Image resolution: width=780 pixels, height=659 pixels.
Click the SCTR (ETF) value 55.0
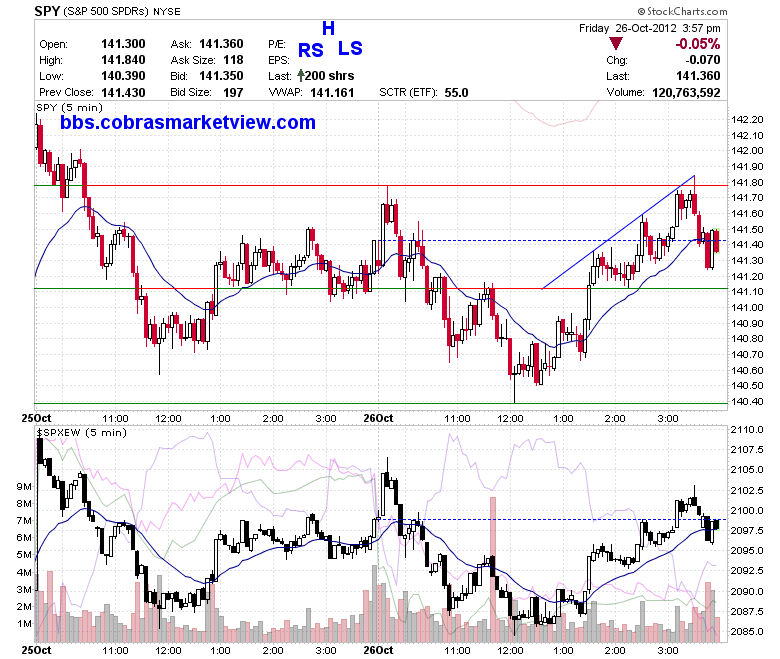pos(456,93)
